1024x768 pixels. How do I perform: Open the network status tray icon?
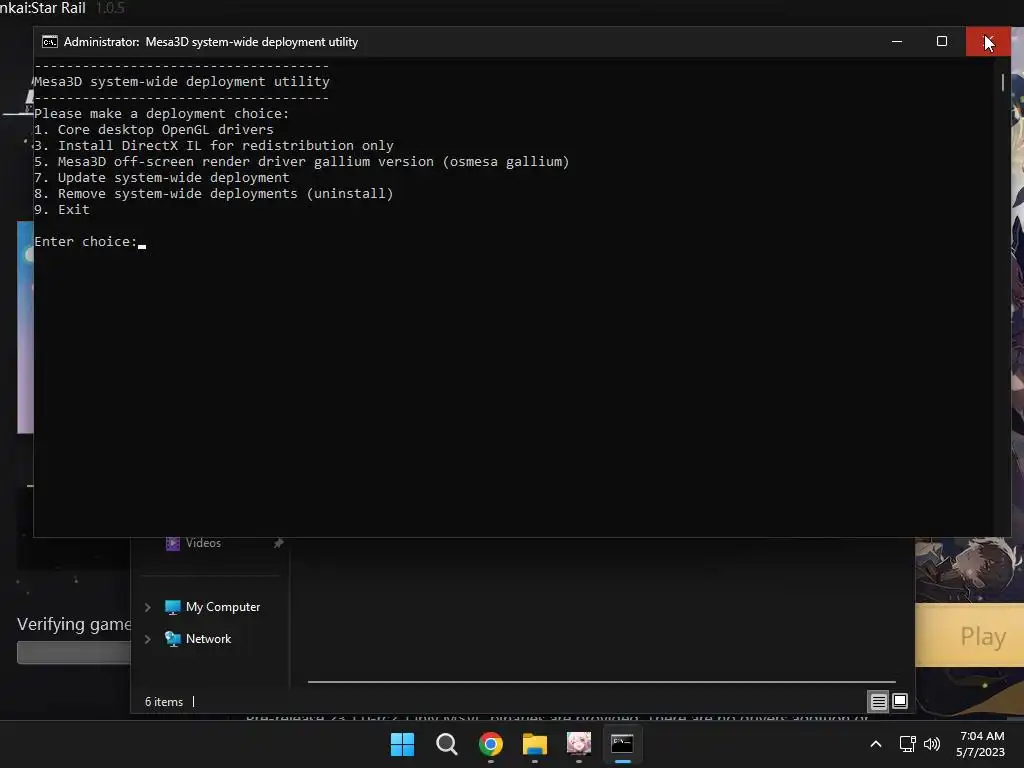point(907,744)
